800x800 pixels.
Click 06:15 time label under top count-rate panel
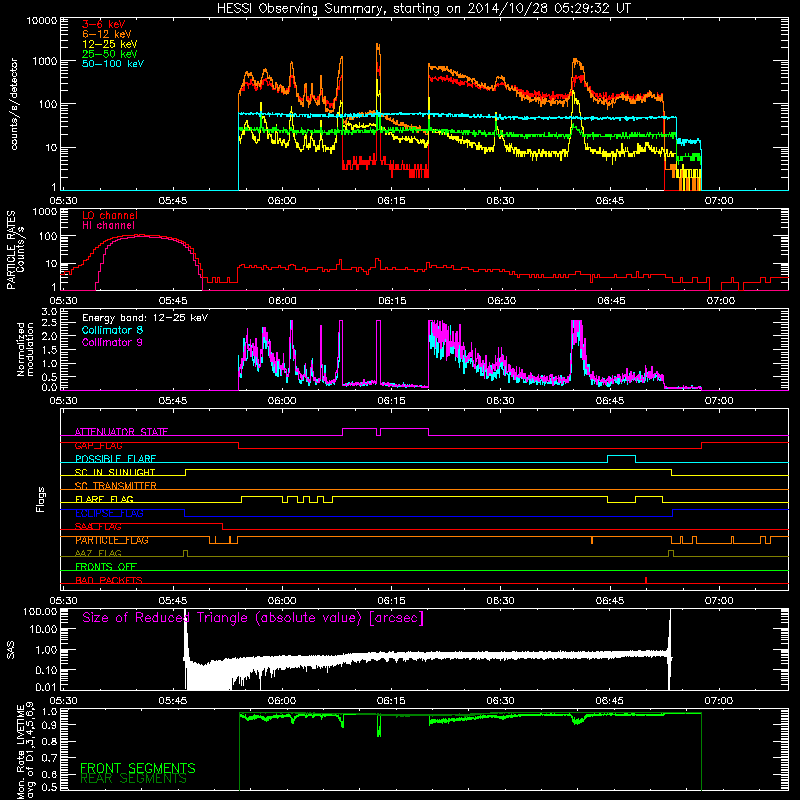391,201
